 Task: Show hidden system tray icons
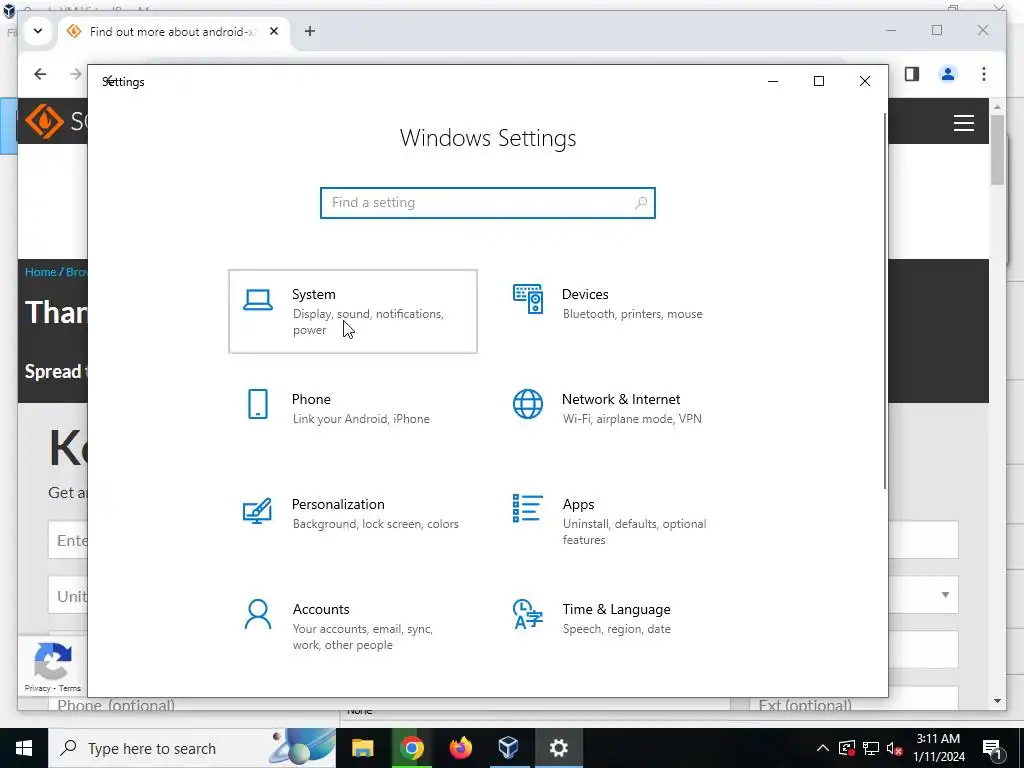pos(823,748)
